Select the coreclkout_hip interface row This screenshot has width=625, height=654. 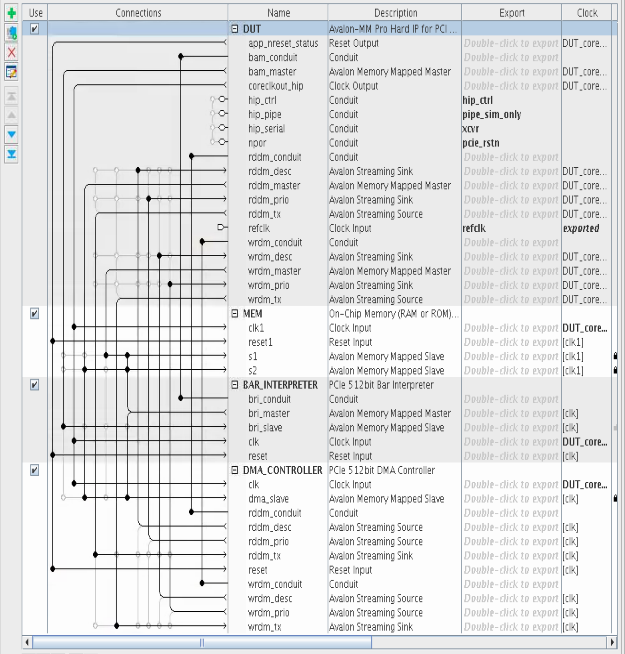click(x=276, y=86)
